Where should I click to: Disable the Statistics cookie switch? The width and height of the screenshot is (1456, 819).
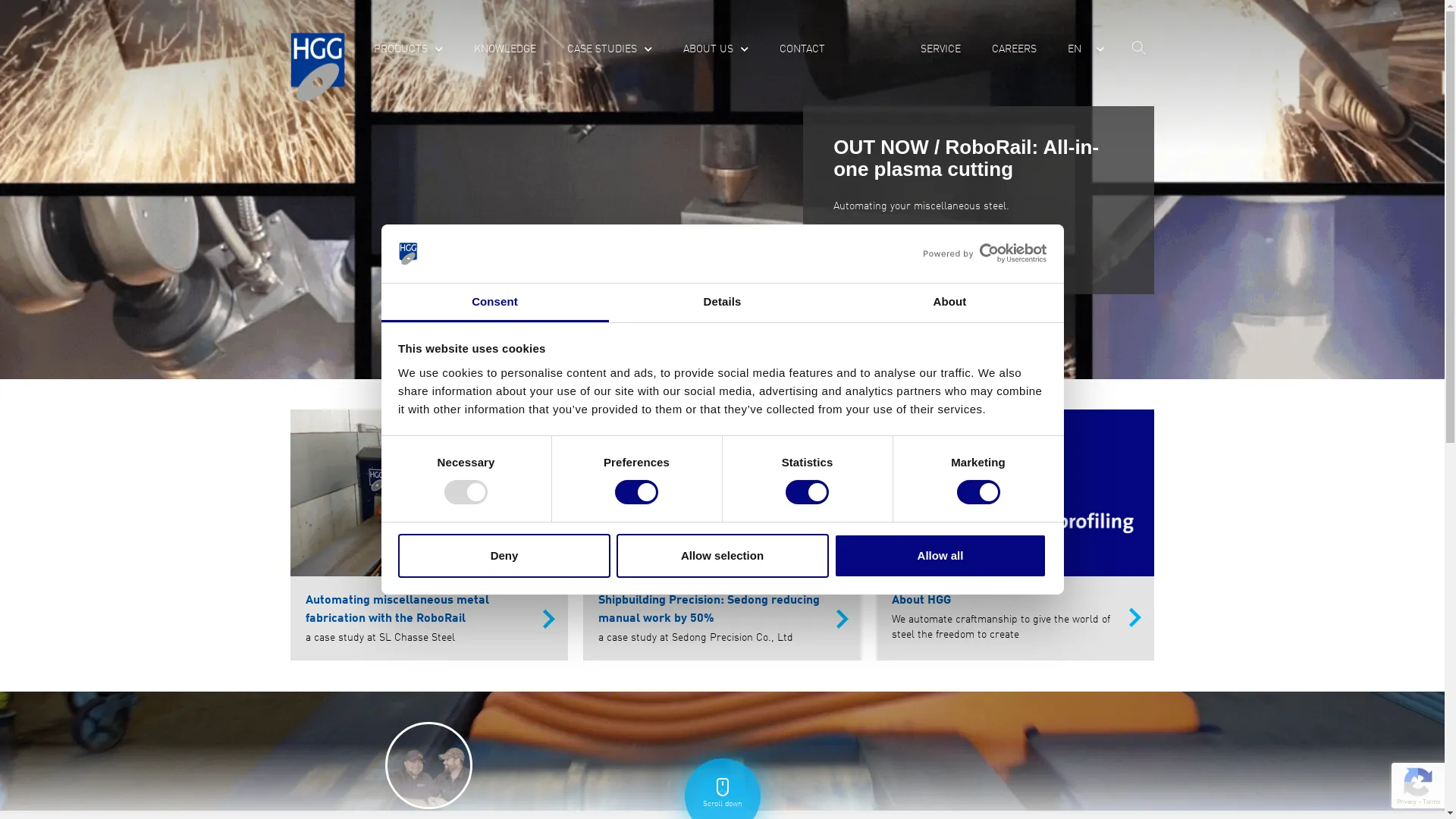[807, 492]
